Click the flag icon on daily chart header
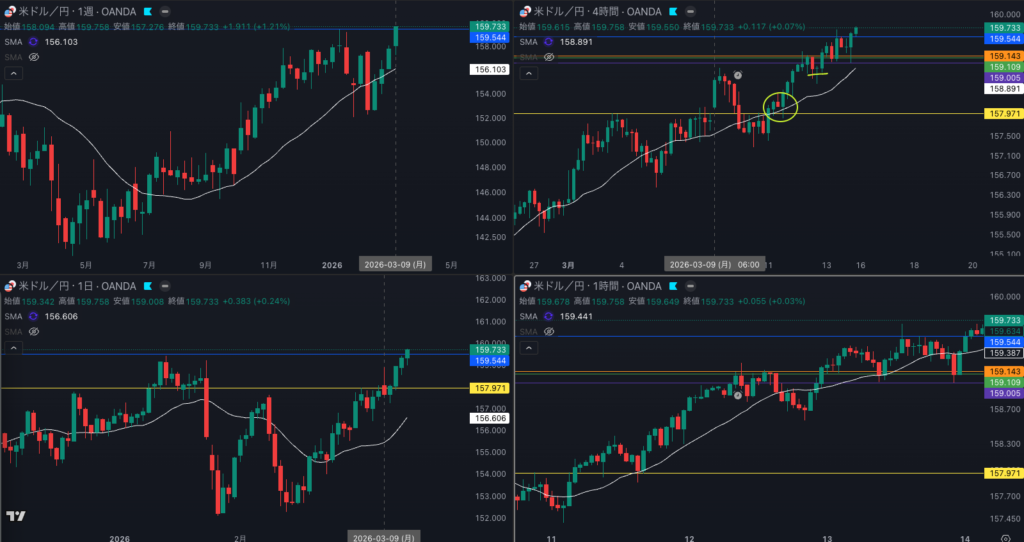 point(147,287)
